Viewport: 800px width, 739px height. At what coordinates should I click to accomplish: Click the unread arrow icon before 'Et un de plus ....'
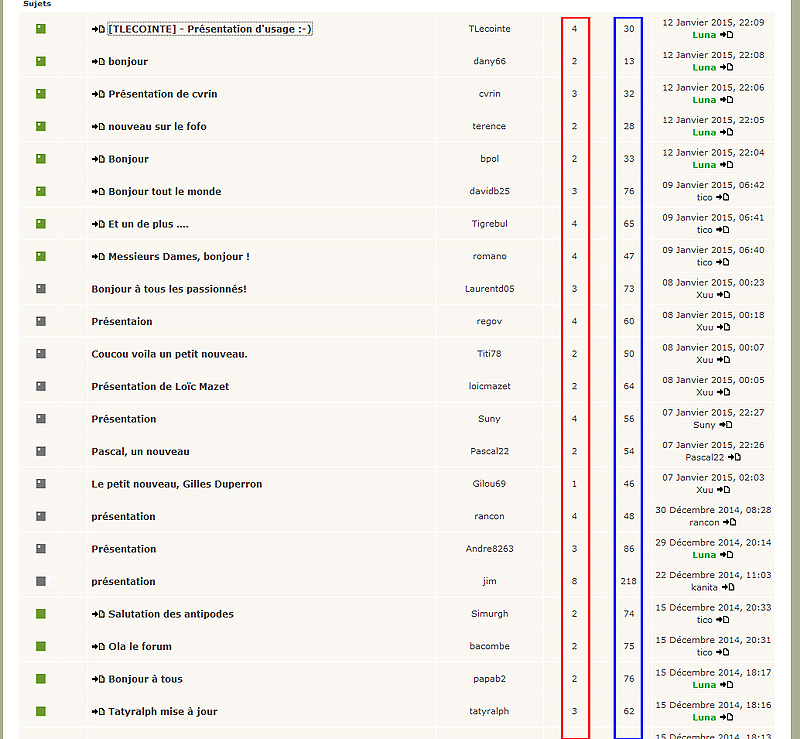click(98, 224)
